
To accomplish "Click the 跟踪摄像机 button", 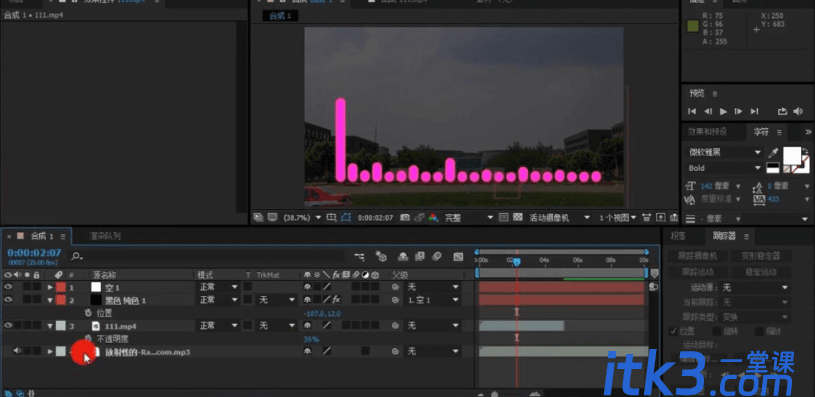I will [x=698, y=256].
